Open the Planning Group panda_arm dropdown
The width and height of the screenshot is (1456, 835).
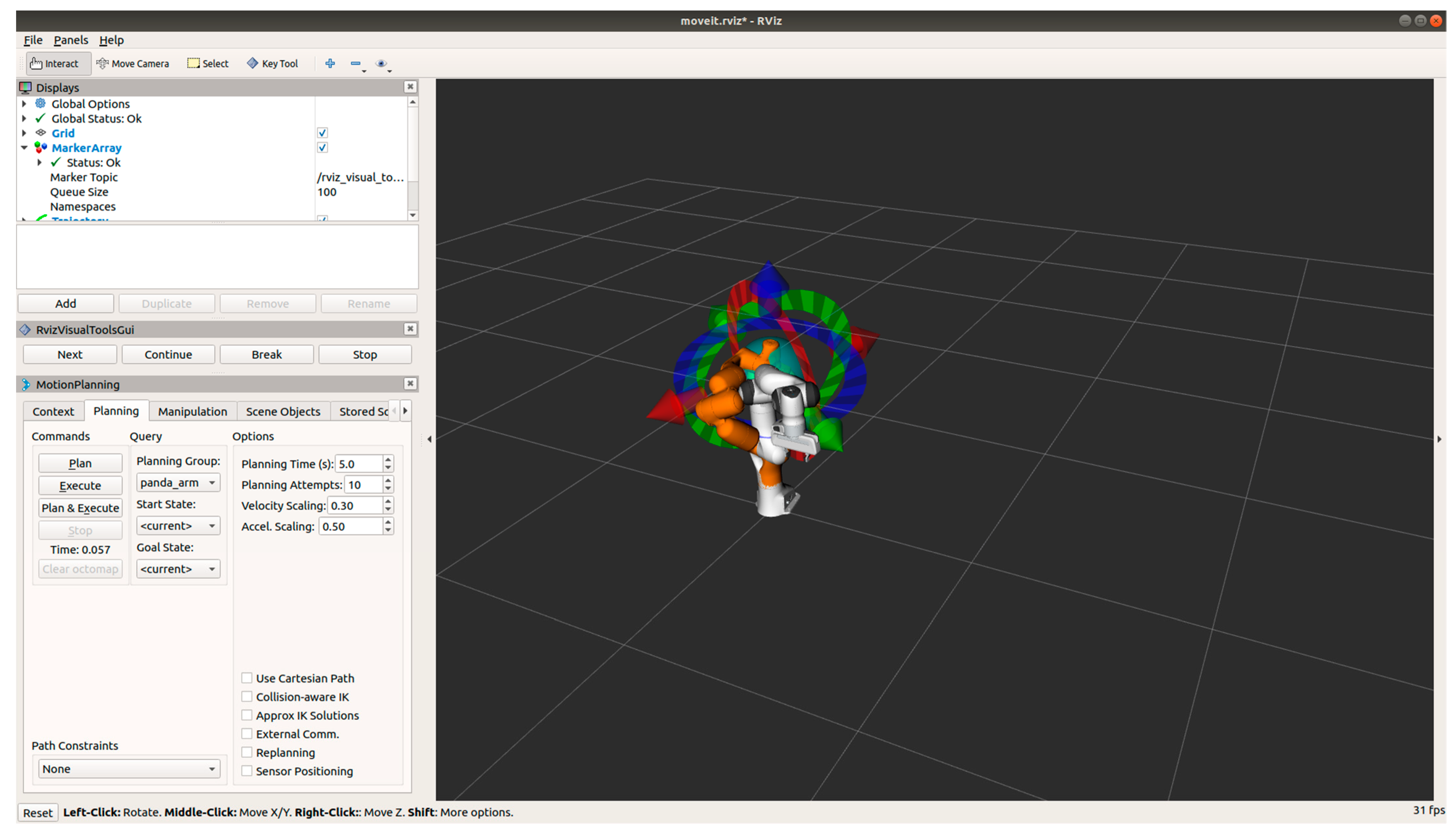click(x=178, y=482)
